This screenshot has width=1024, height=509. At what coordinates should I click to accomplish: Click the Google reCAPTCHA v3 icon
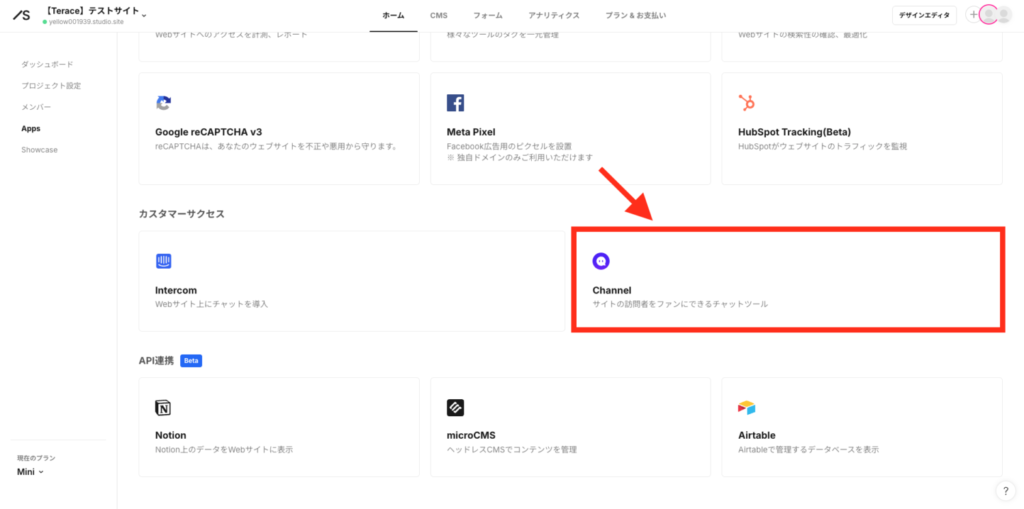point(164,103)
